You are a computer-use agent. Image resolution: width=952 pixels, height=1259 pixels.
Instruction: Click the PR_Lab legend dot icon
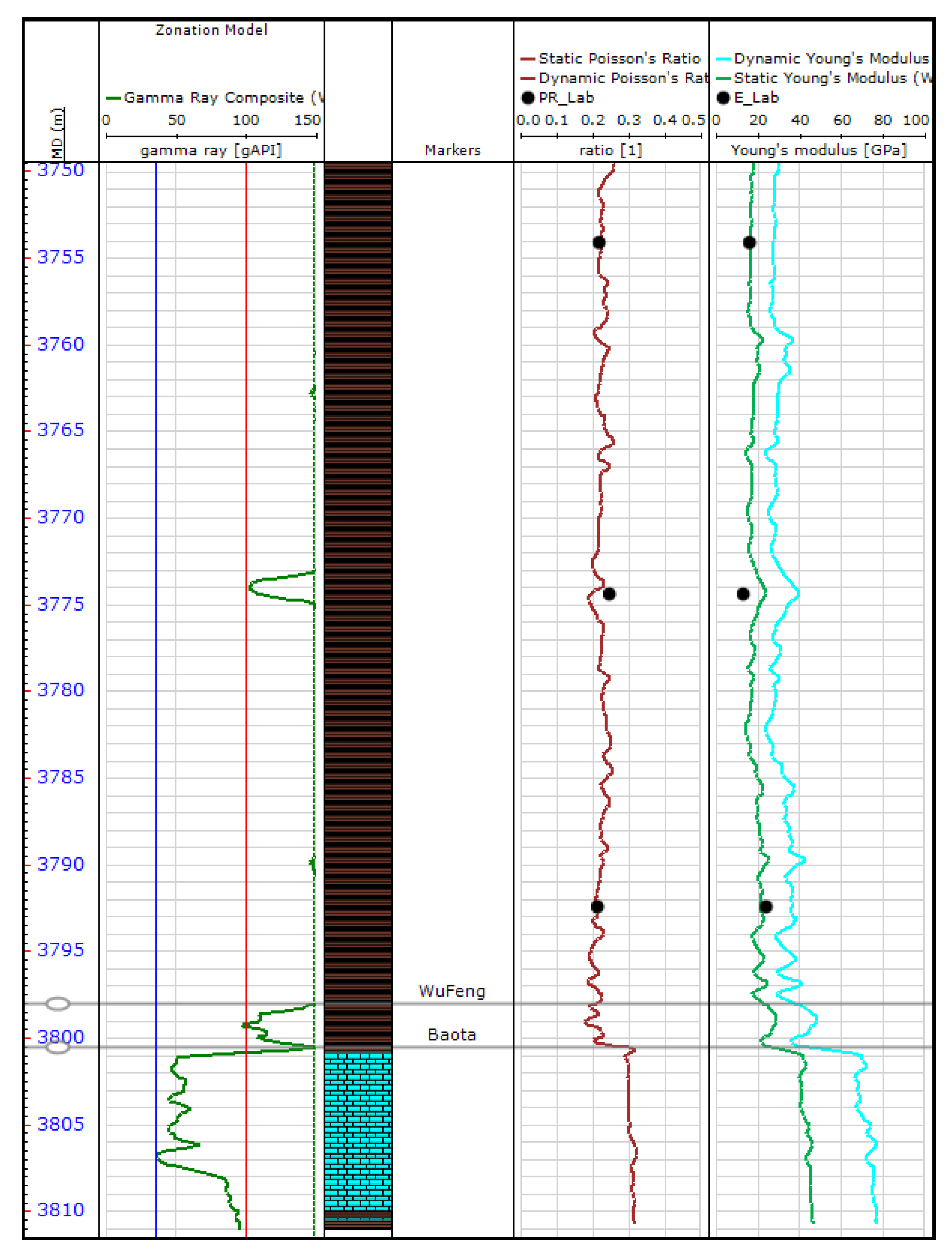coord(527,98)
